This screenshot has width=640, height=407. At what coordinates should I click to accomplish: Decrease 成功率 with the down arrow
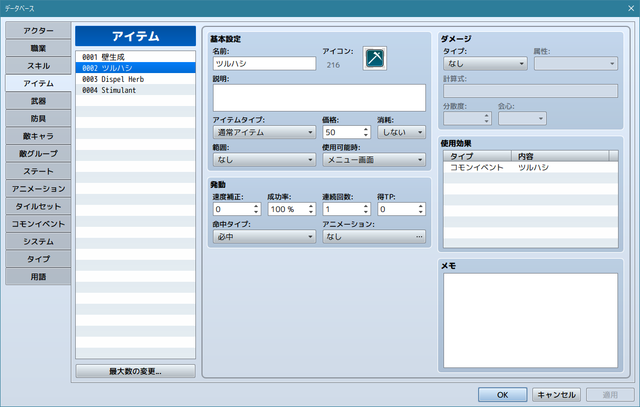pos(311,212)
